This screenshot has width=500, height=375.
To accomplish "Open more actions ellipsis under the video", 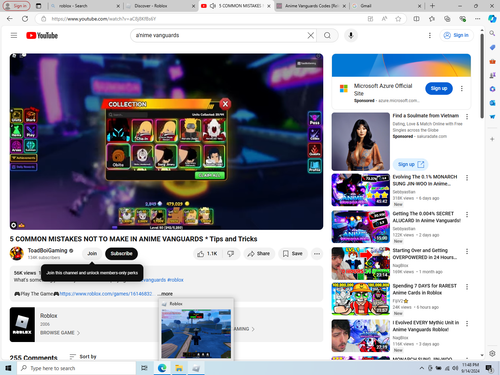I will (x=317, y=254).
